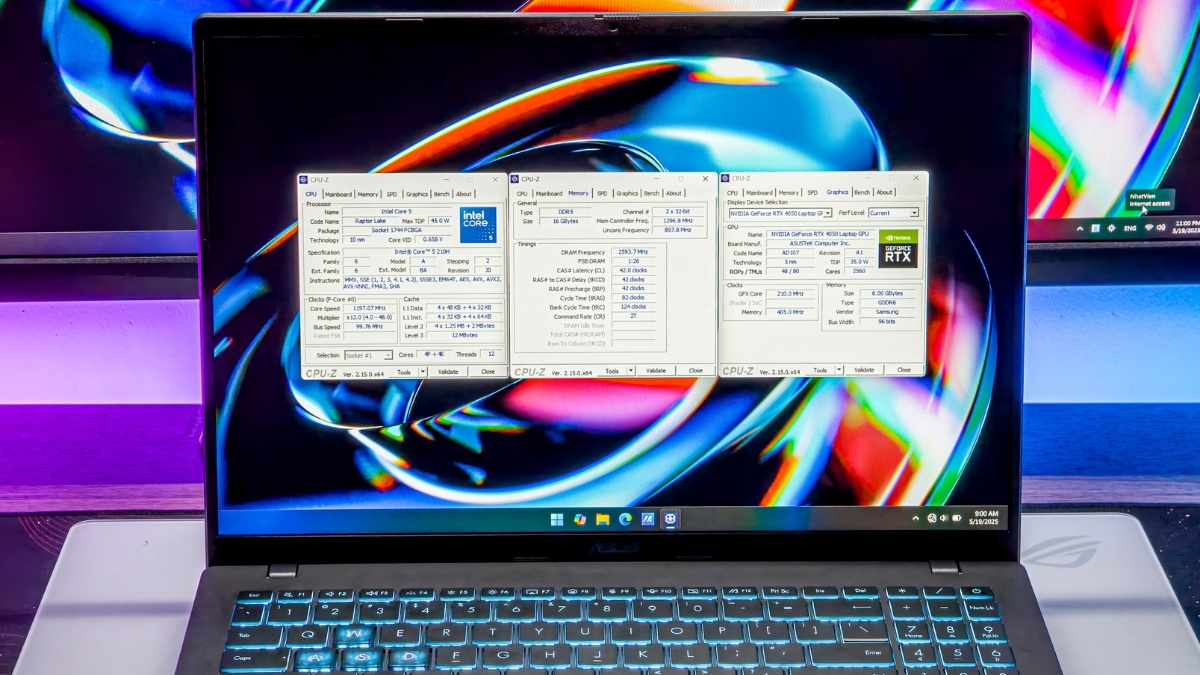Image resolution: width=1200 pixels, height=675 pixels.
Task: Click the Uncore Frequency value 897.8 MHz
Action: [679, 230]
